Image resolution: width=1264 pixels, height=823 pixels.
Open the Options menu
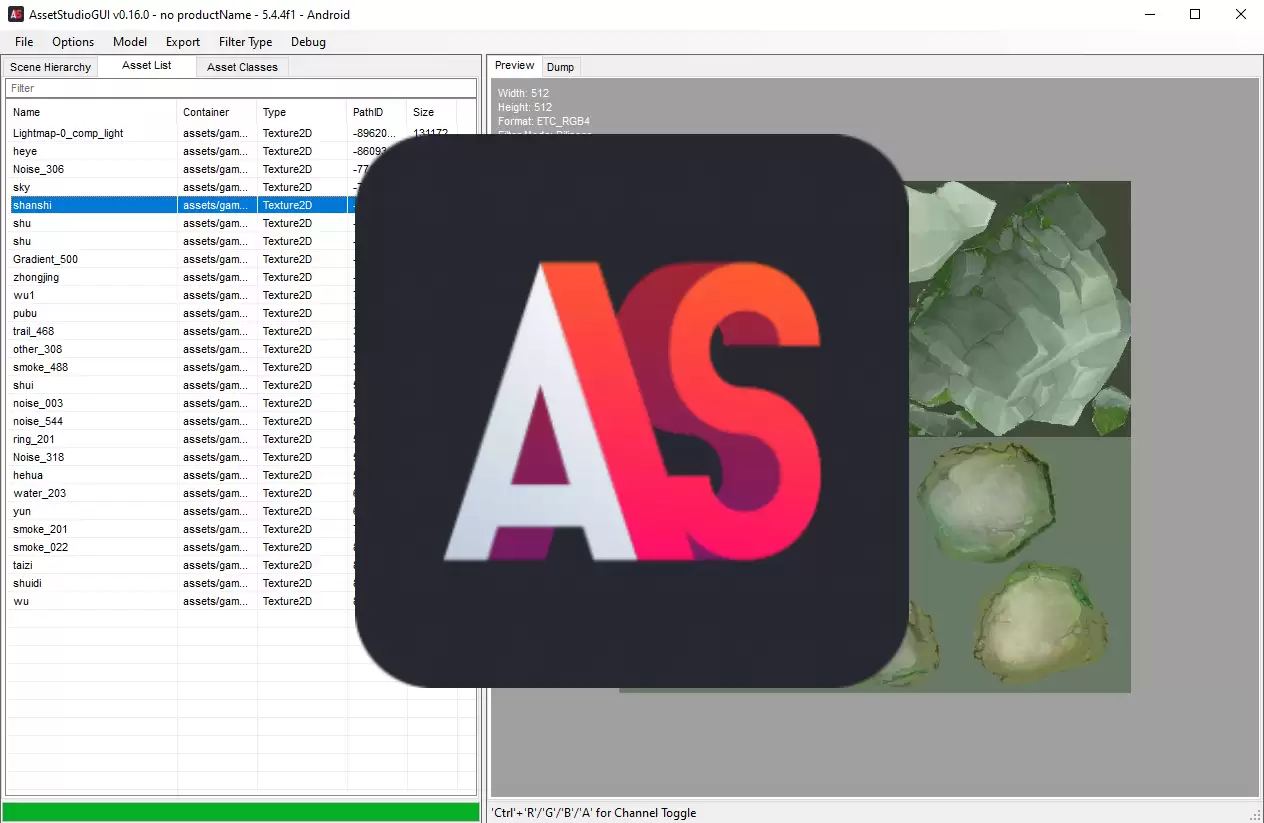tap(73, 42)
